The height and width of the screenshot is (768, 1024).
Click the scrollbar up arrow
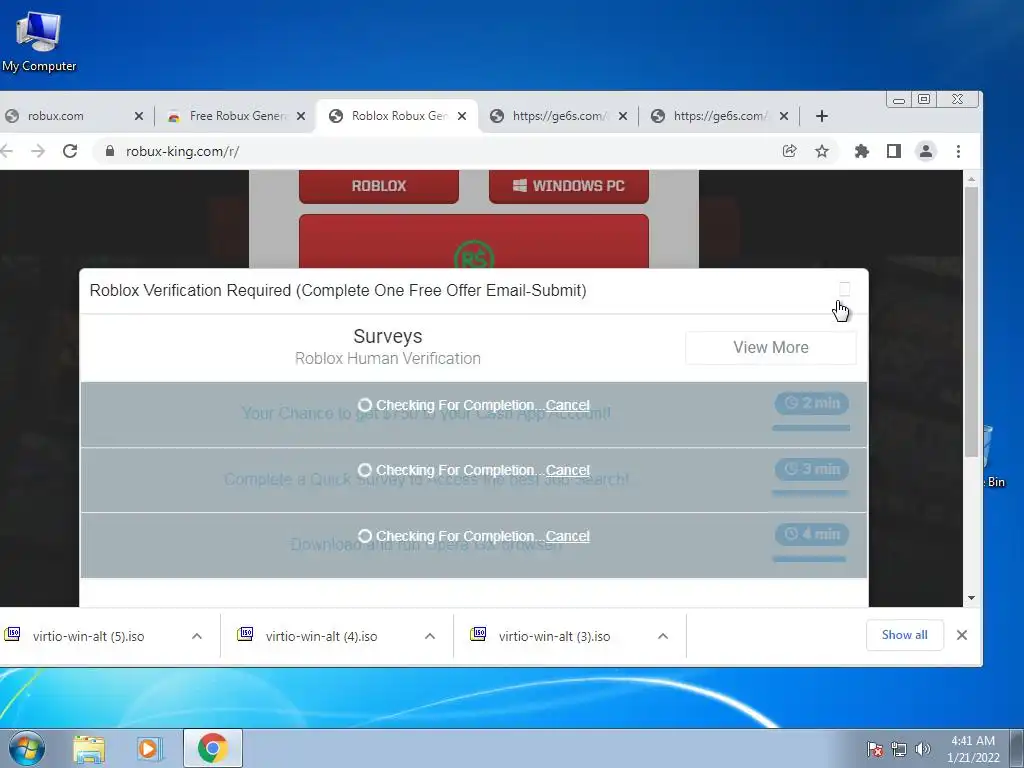pyautogui.click(x=971, y=178)
